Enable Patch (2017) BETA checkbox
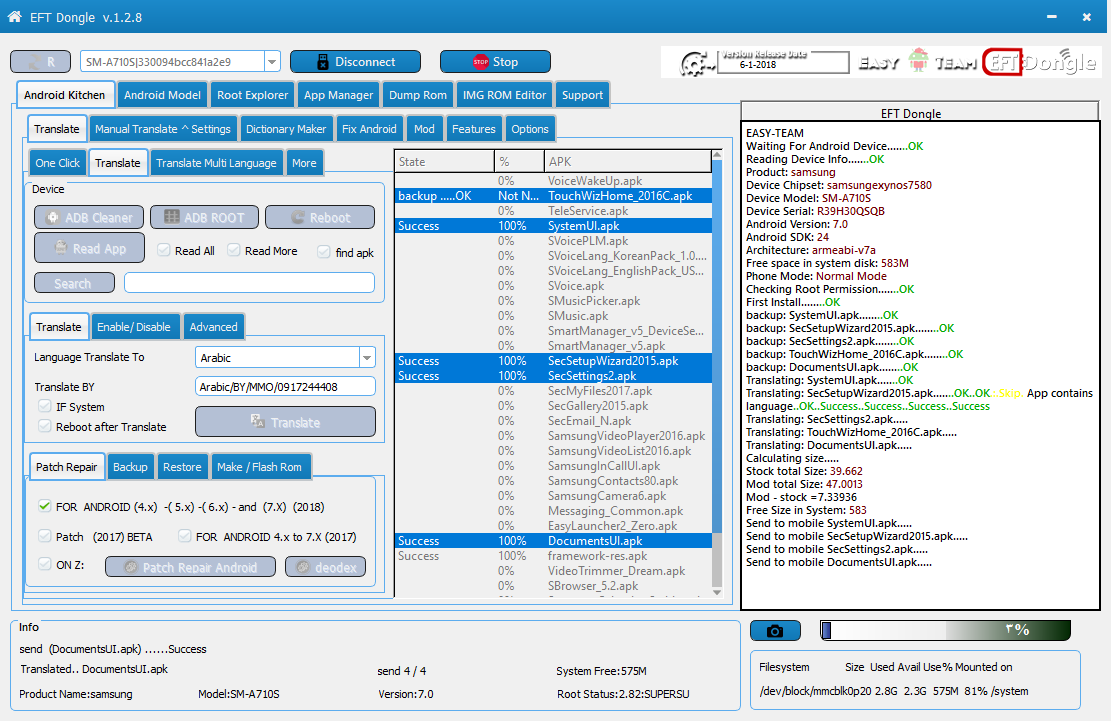 pos(45,535)
